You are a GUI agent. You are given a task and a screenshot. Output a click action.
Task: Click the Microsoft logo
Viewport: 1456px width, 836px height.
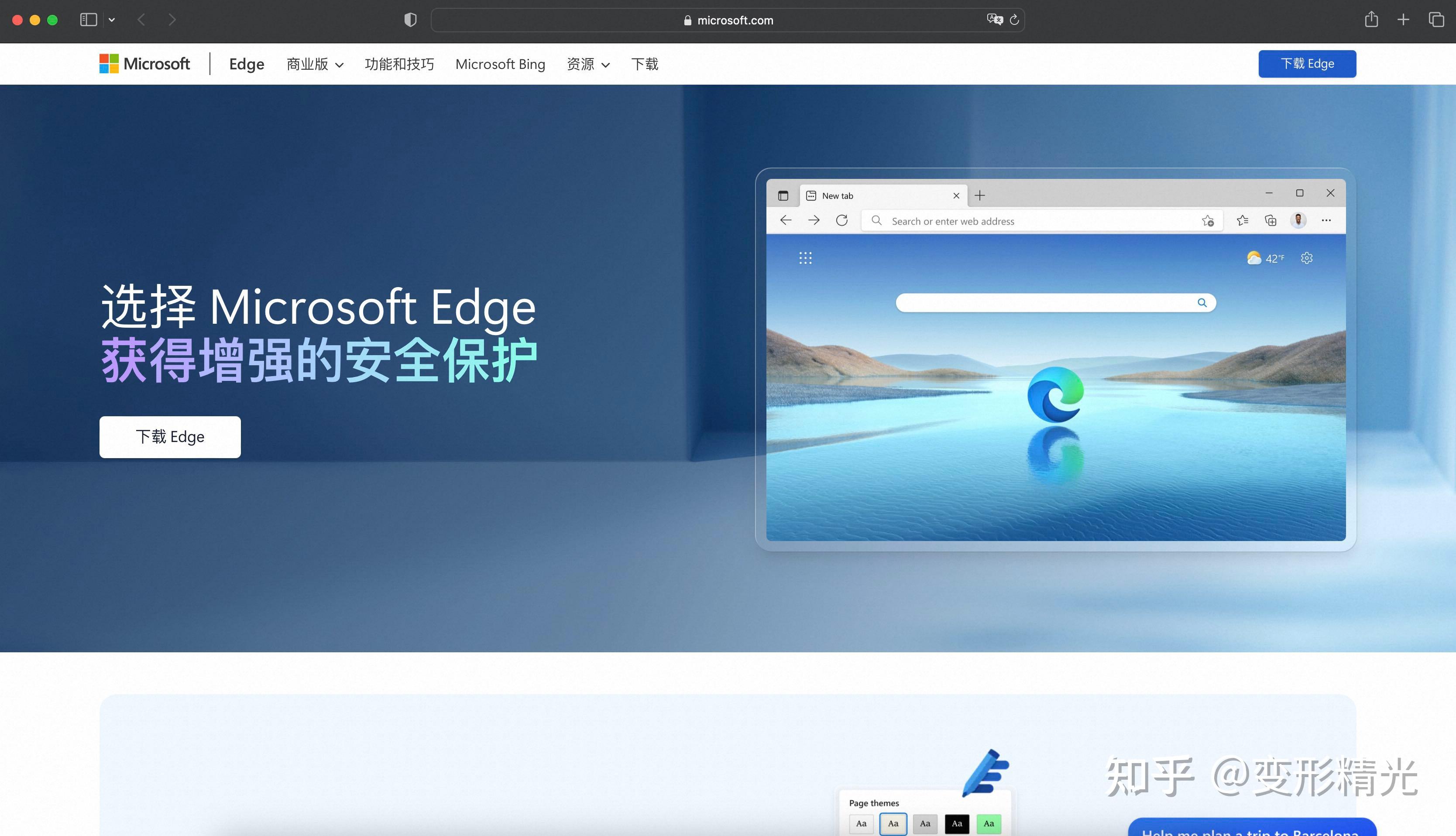click(x=145, y=64)
